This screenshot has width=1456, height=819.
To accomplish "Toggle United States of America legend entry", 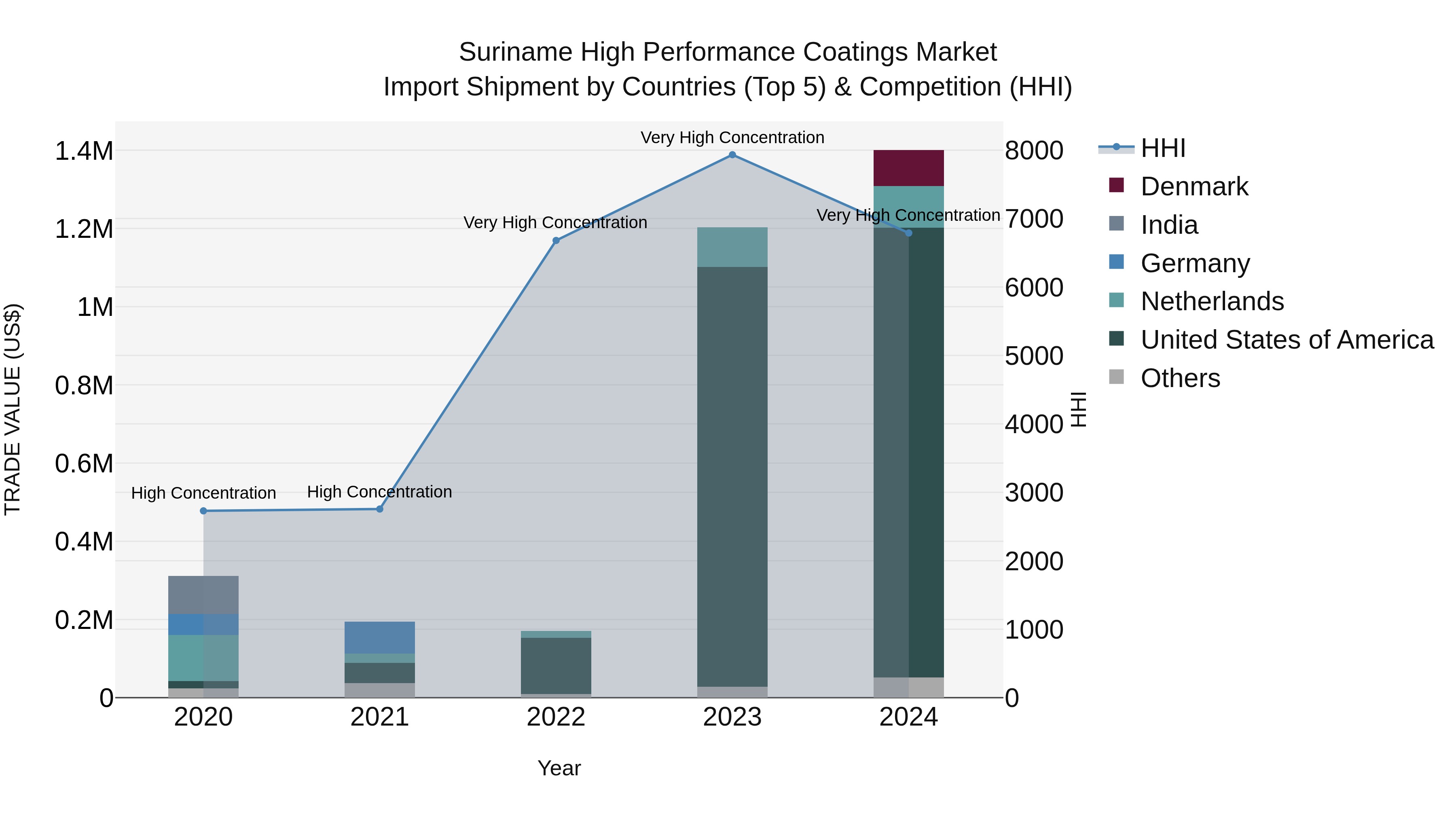I will 1271,339.
